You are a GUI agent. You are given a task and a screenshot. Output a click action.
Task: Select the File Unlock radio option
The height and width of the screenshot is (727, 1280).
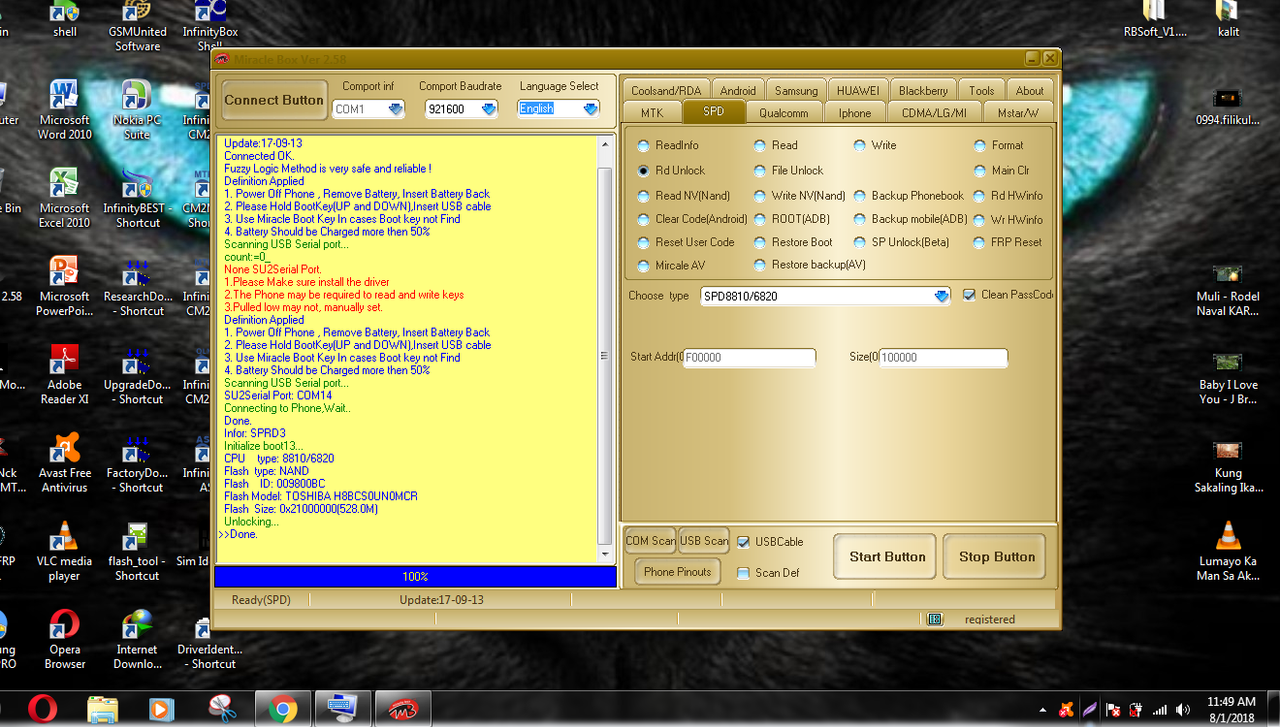(x=789, y=170)
